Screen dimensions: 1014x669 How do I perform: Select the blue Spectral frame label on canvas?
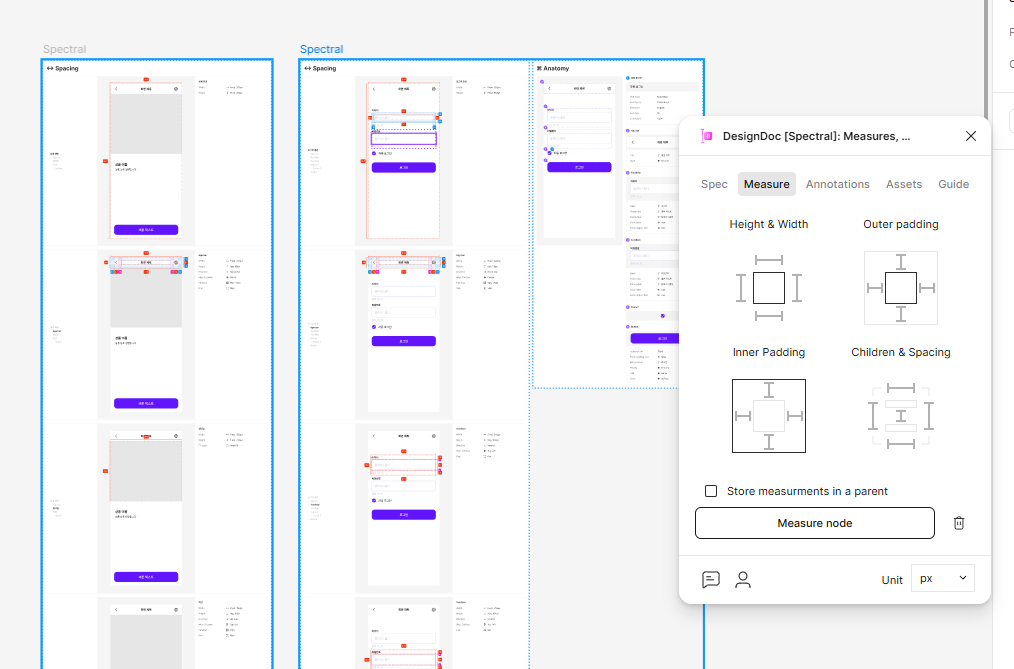point(321,49)
